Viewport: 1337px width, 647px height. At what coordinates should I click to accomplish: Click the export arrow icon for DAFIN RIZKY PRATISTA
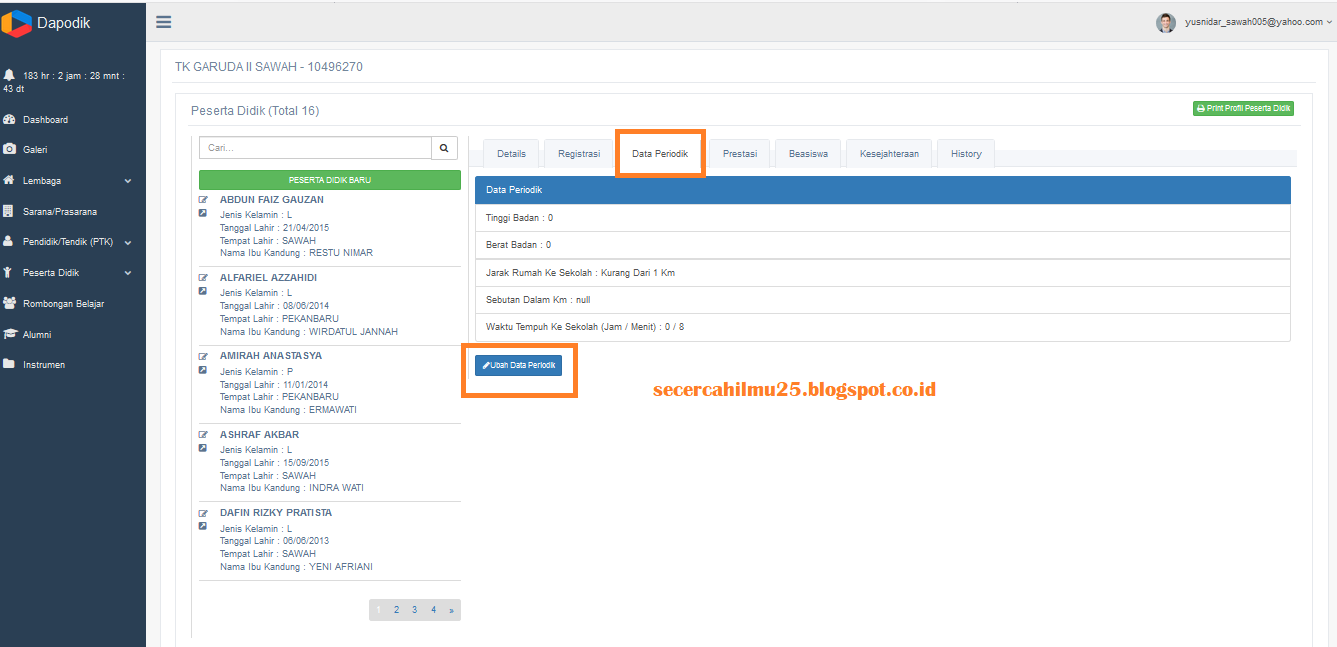tap(203, 526)
